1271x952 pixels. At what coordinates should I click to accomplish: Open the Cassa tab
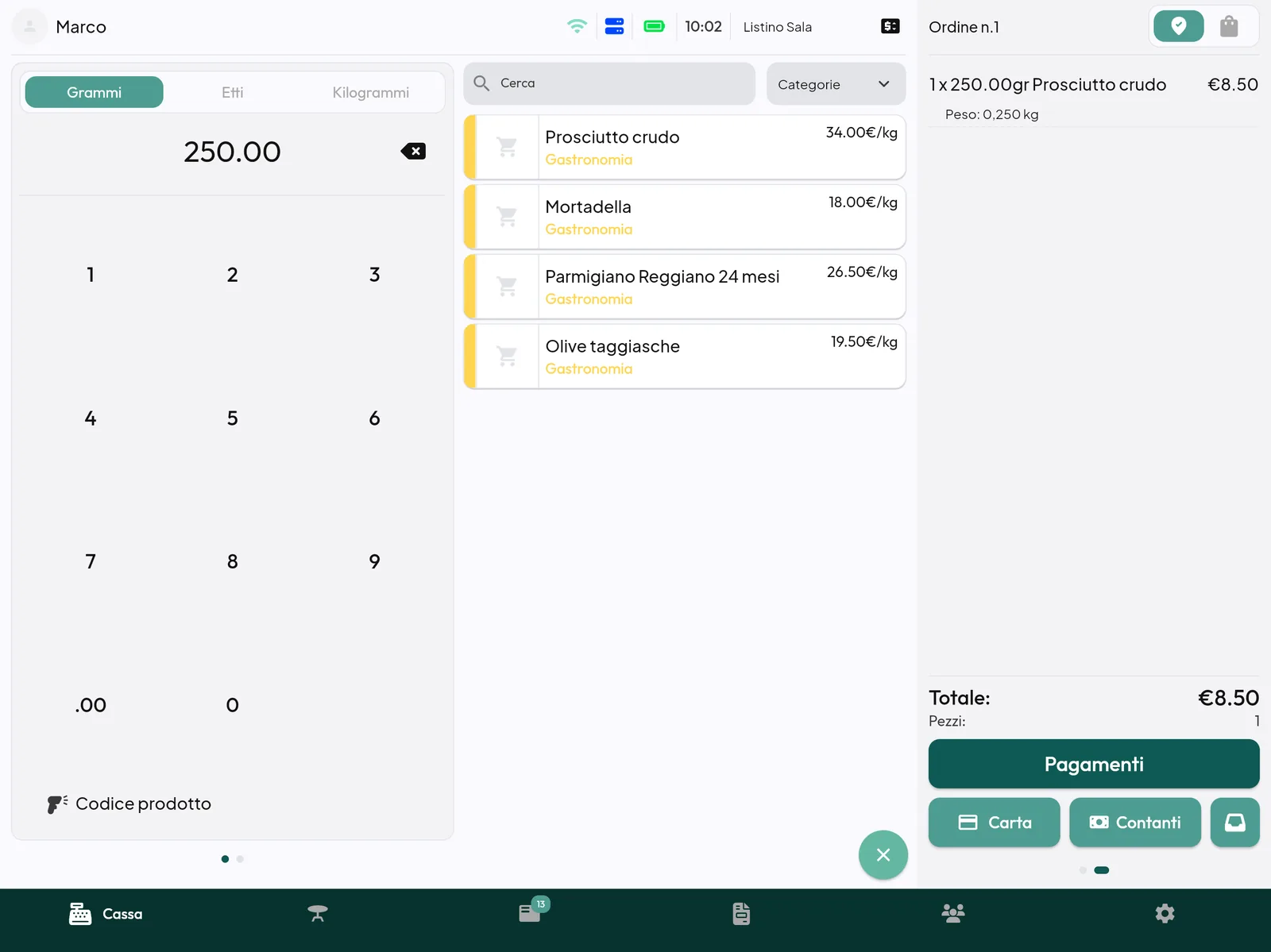(106, 914)
